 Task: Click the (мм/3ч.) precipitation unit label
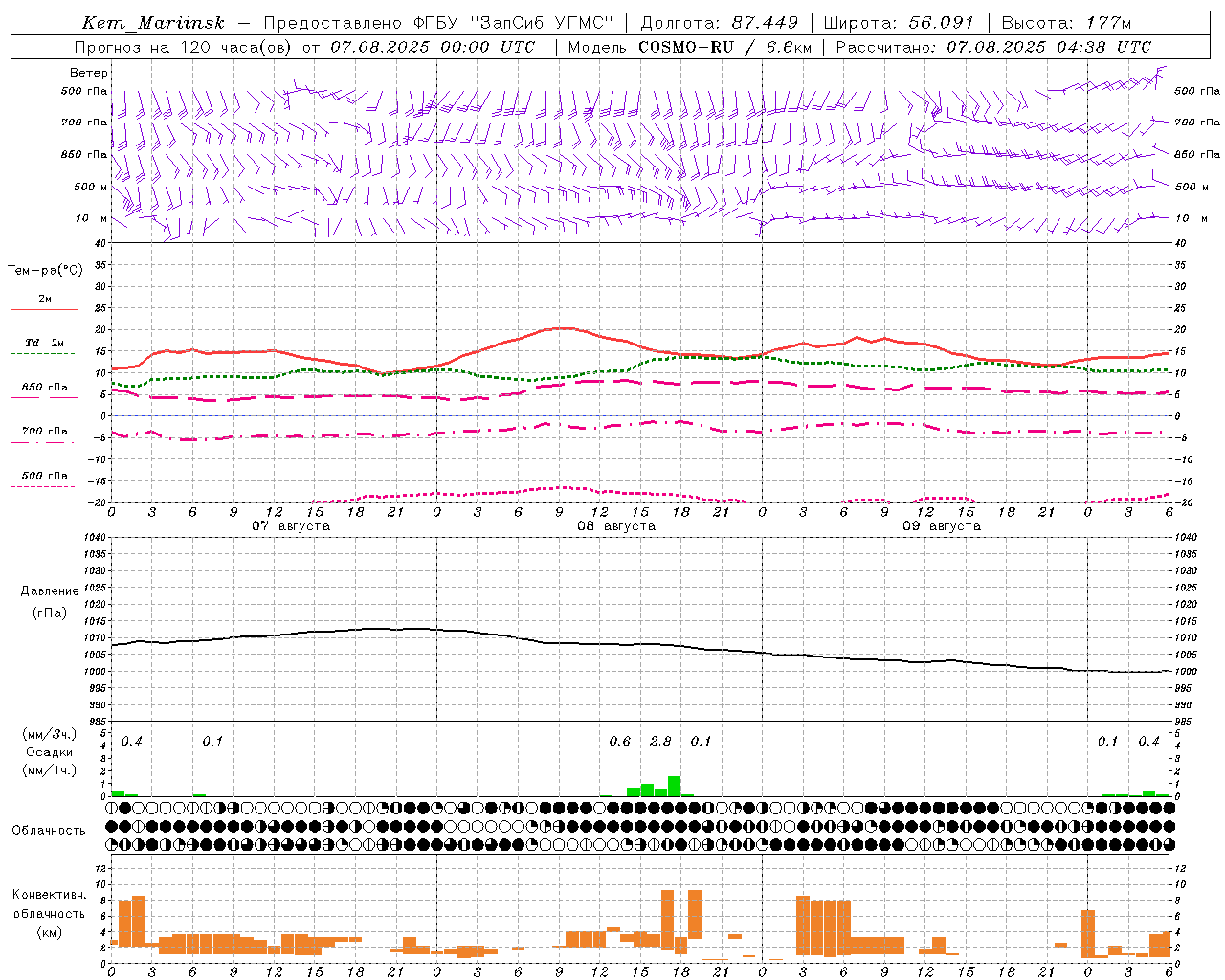(49, 734)
